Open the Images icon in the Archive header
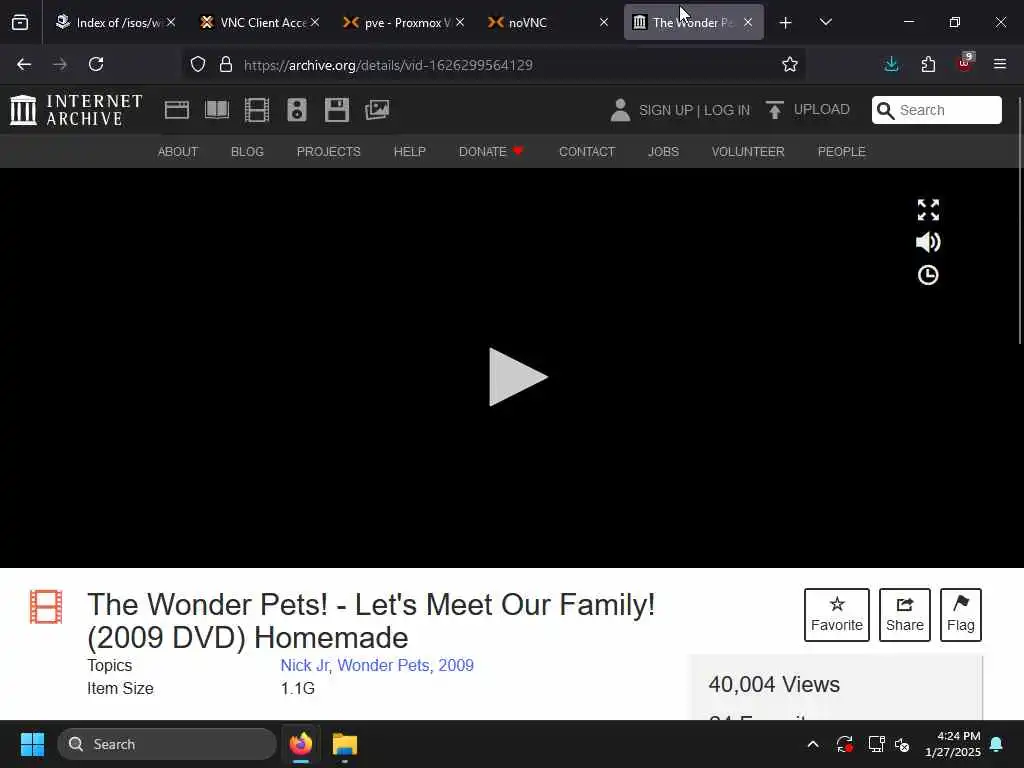Screen dimensions: 1024x768 tap(377, 110)
